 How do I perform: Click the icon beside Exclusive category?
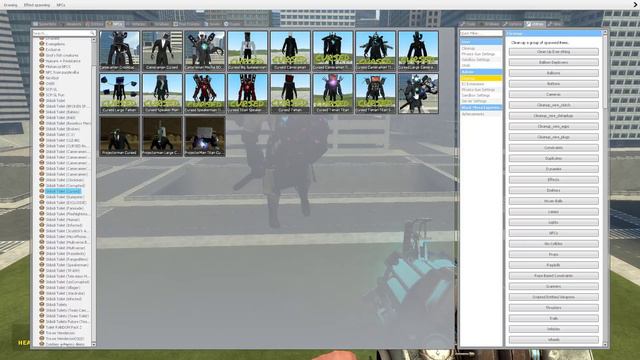pyautogui.click(x=42, y=49)
